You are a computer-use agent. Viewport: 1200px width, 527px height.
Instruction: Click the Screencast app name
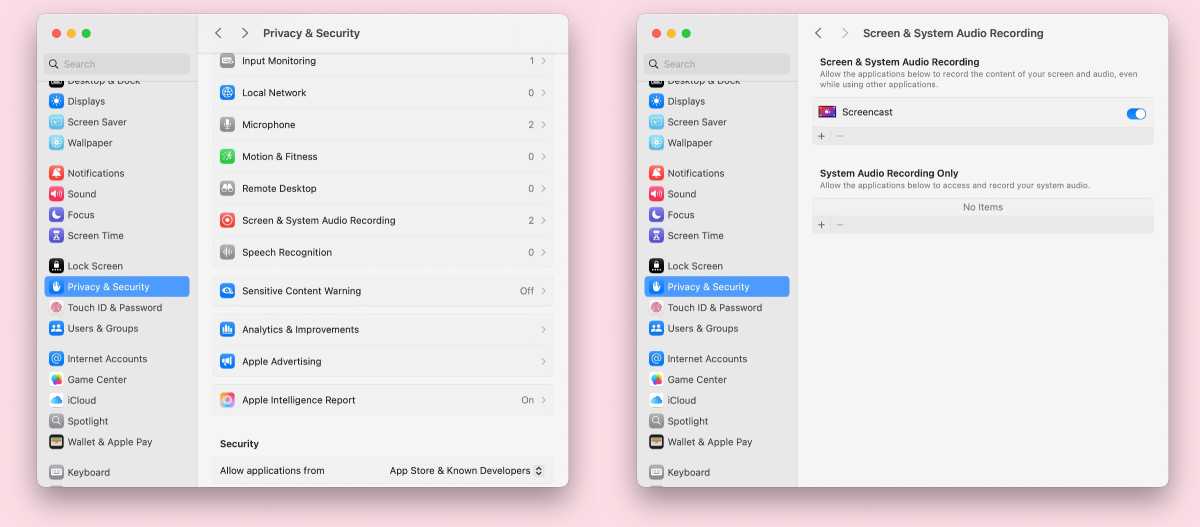tap(868, 112)
